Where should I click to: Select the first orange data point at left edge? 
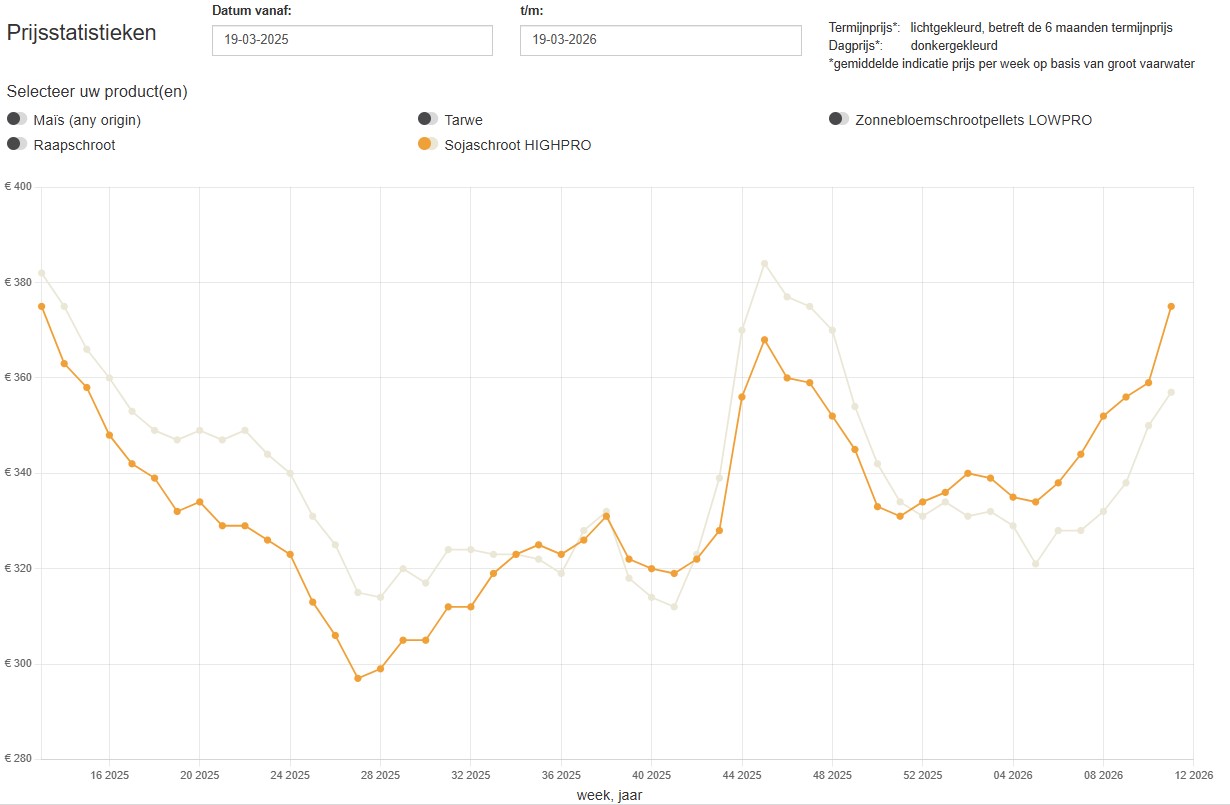point(41,307)
